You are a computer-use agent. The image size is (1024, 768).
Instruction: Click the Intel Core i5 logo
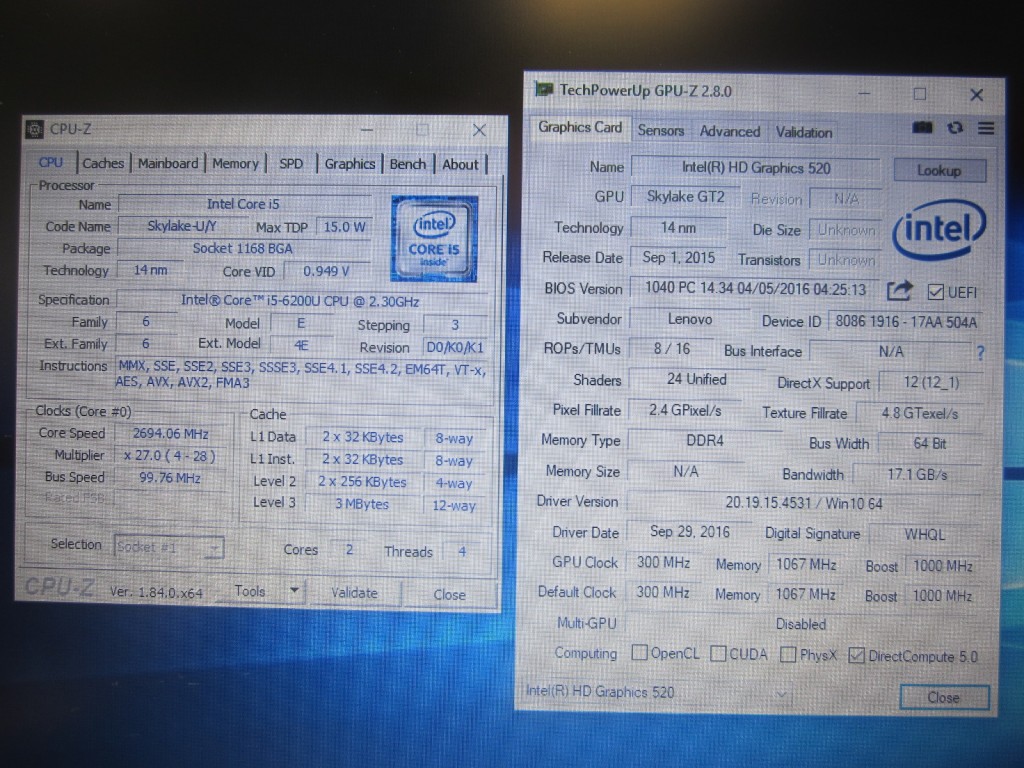pyautogui.click(x=434, y=239)
